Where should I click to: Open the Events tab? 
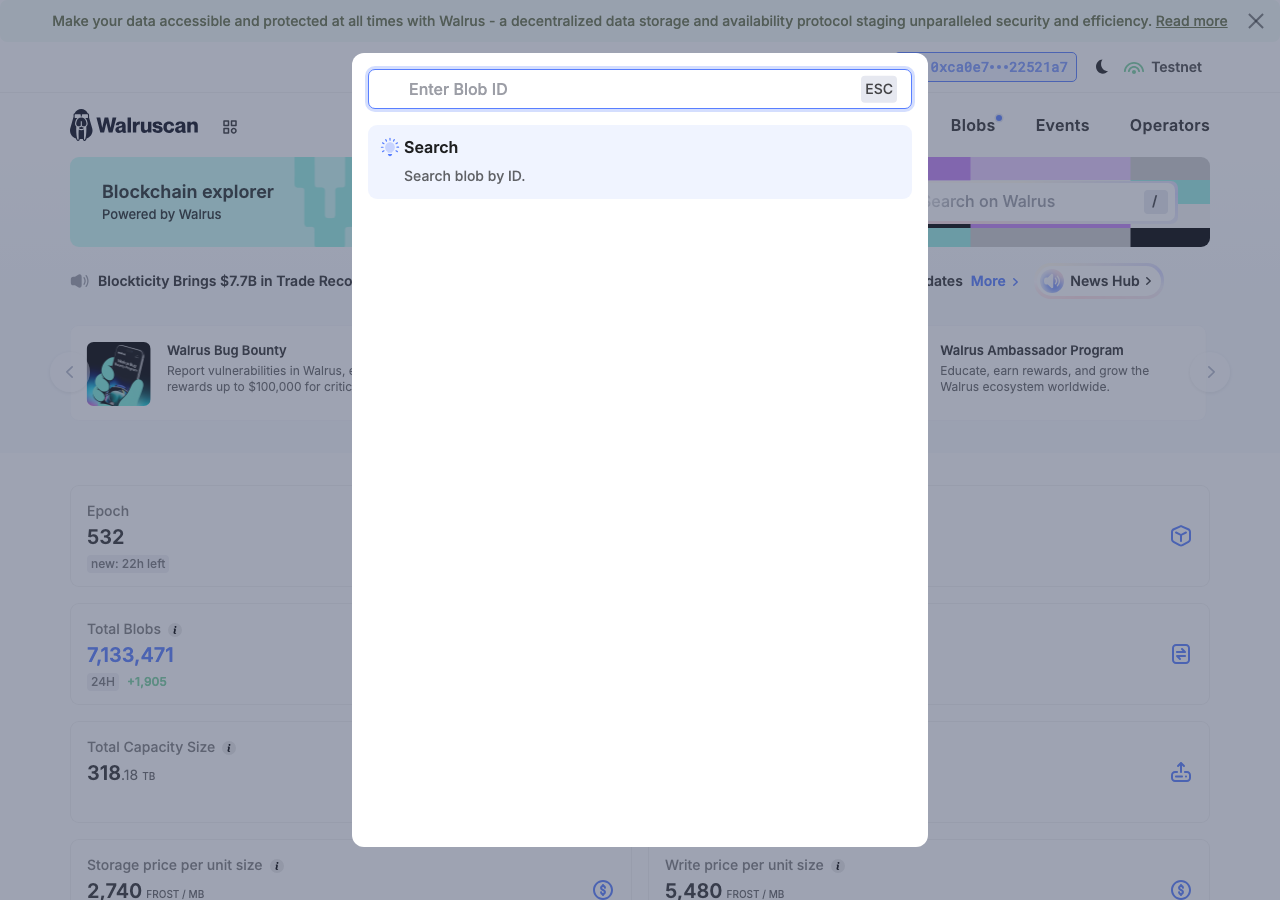(1062, 125)
